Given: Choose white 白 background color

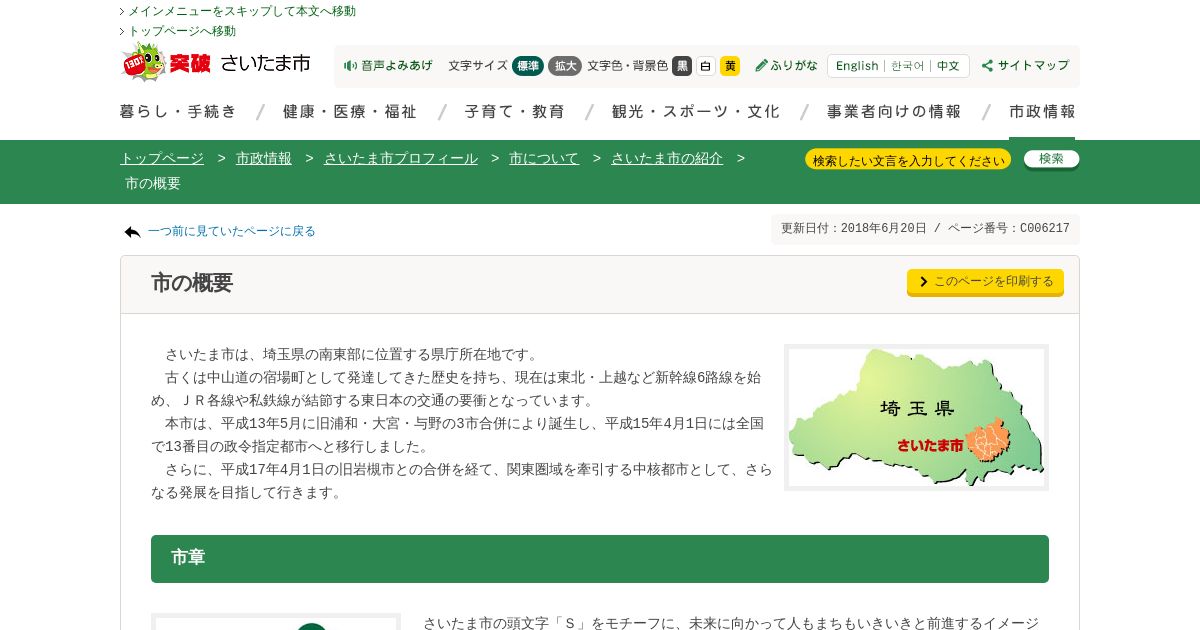Looking at the screenshot, I should pos(706,66).
